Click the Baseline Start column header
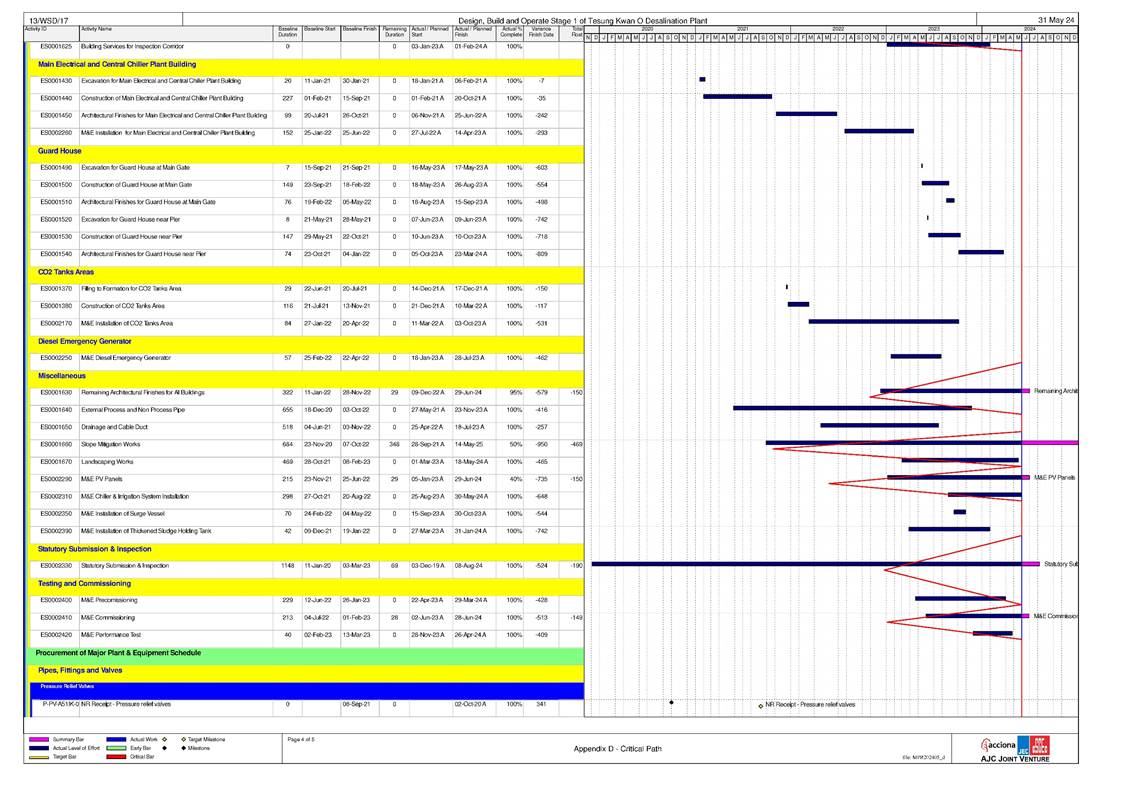 (x=320, y=32)
